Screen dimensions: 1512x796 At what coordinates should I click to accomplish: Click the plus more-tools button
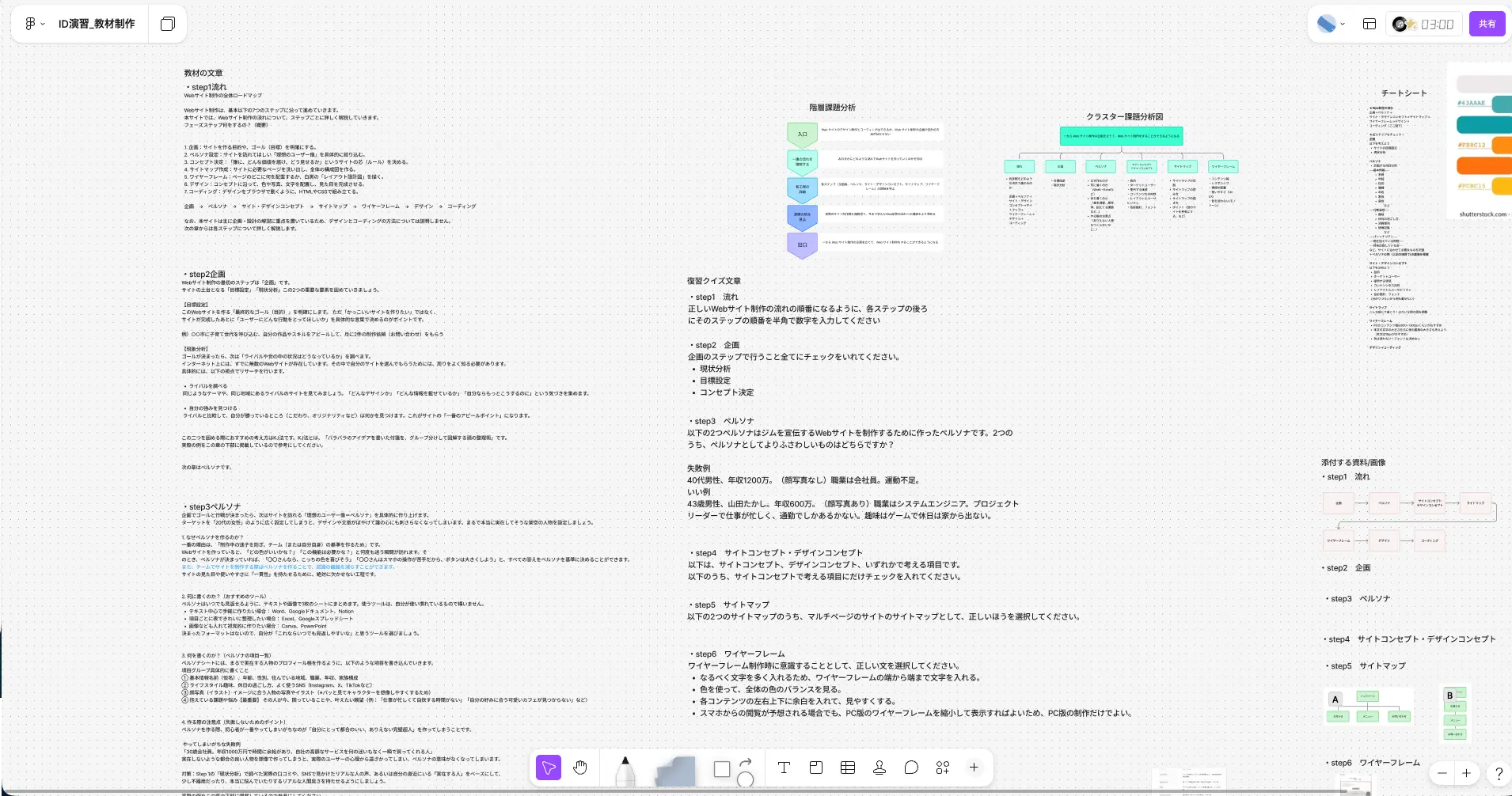point(974,768)
